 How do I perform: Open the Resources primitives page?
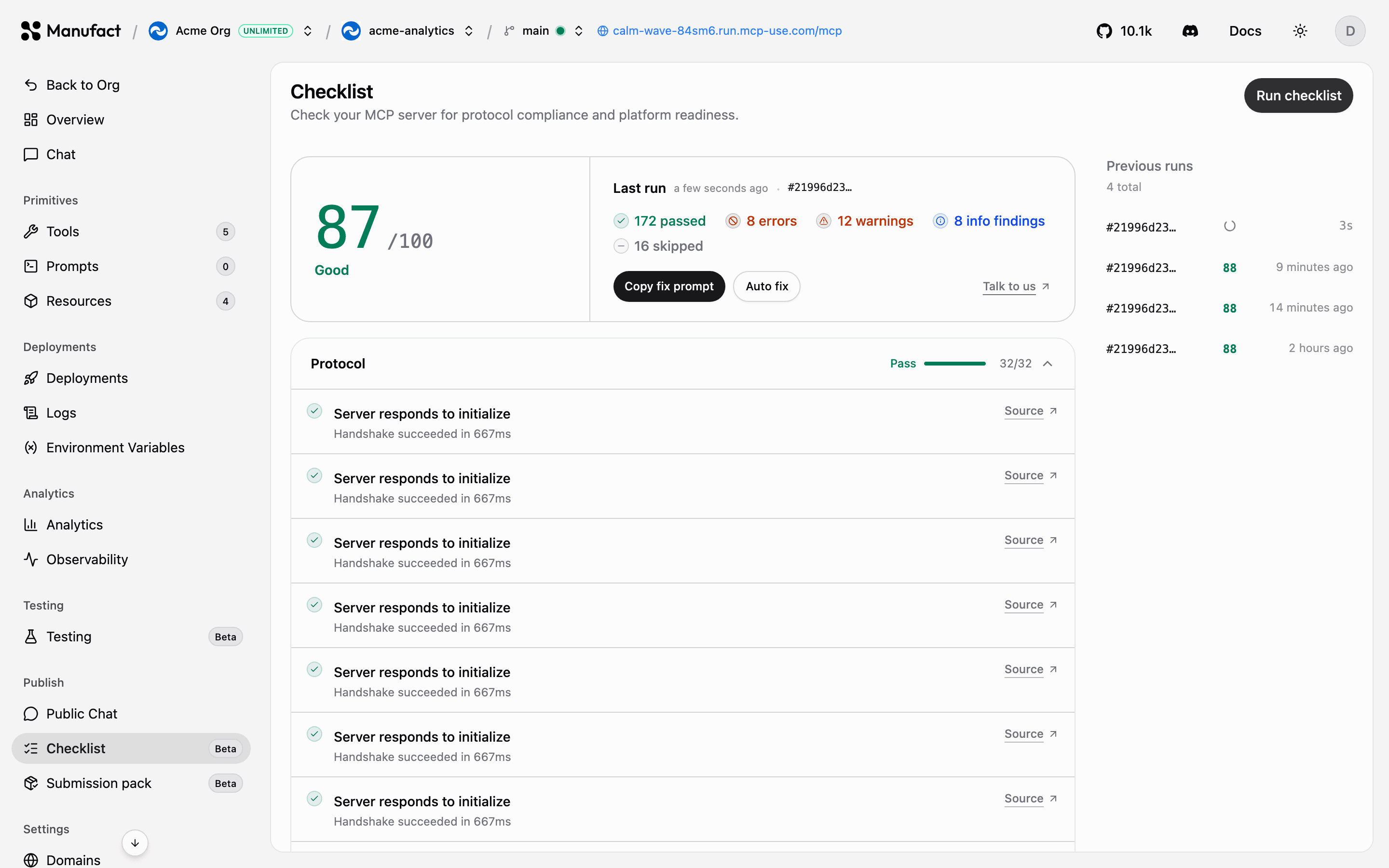point(131,301)
